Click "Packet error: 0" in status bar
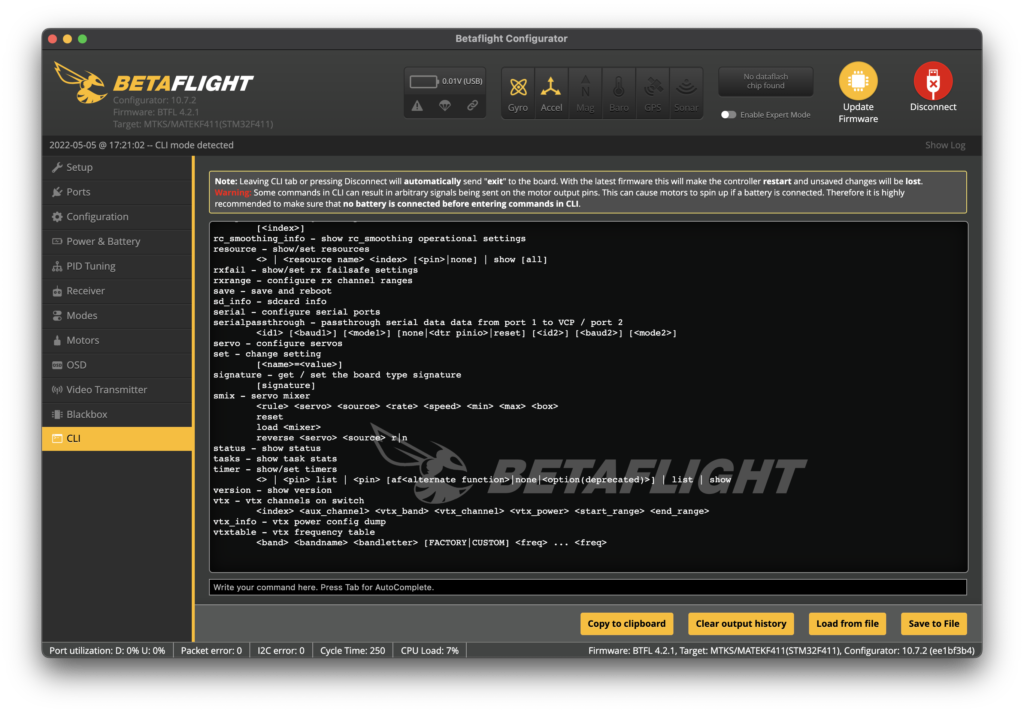Screen dimensions: 1024x713 (211, 650)
